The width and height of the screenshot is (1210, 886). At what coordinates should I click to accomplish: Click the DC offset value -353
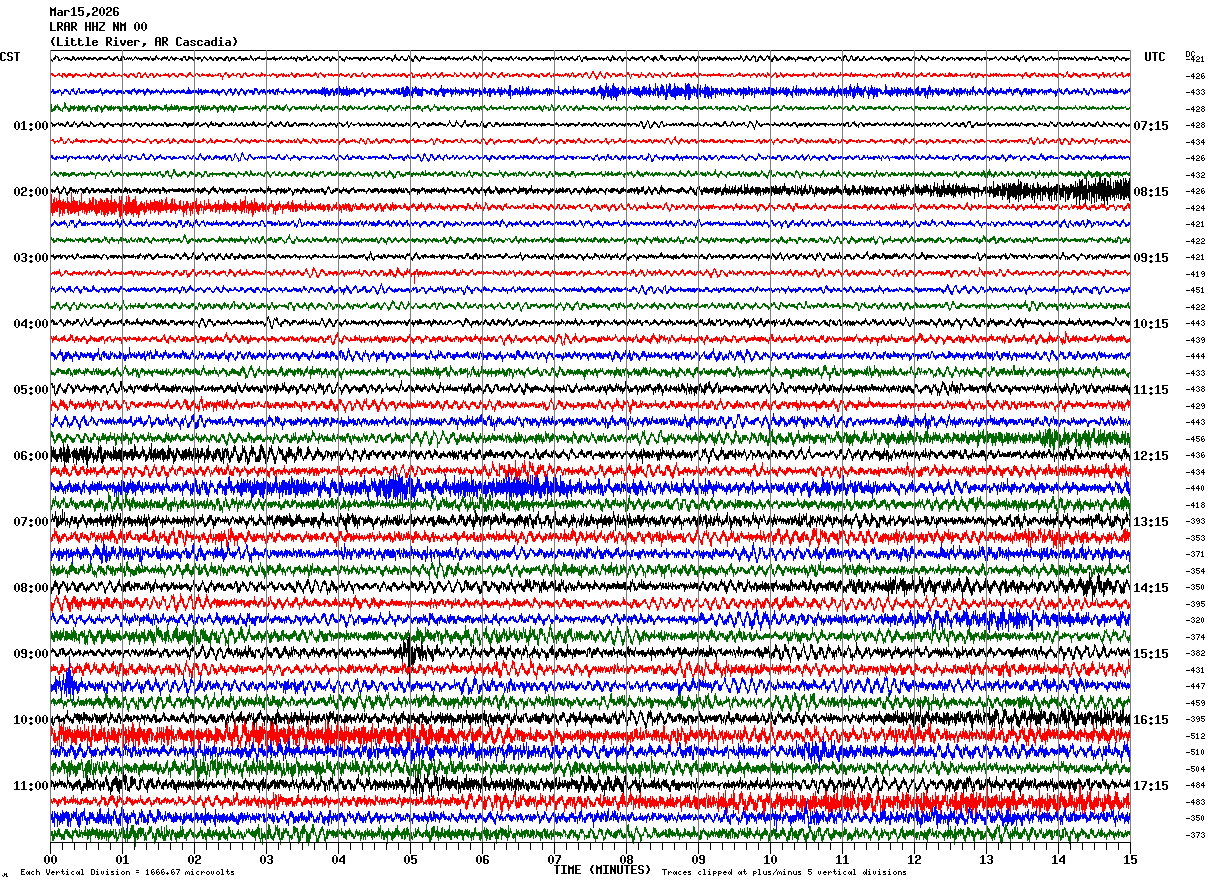(1196, 538)
